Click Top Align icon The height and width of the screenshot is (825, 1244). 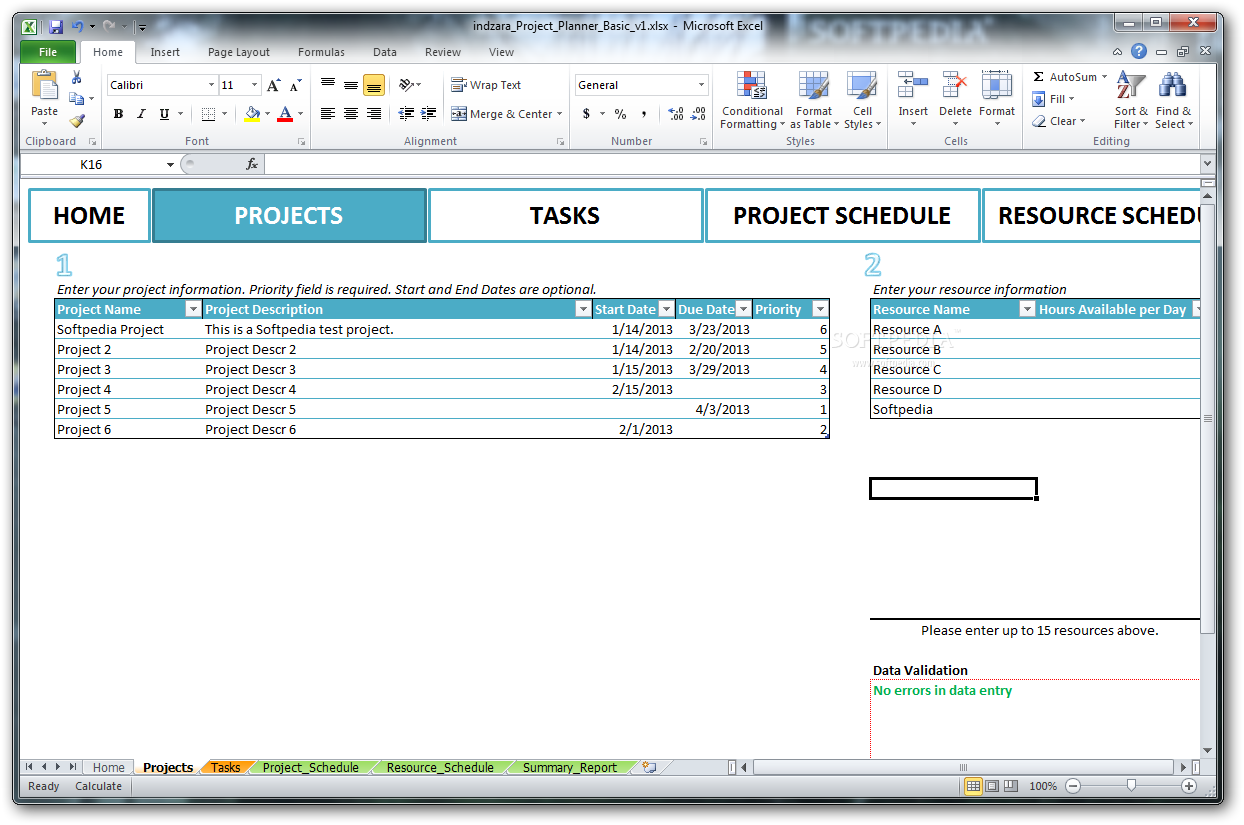click(x=328, y=85)
